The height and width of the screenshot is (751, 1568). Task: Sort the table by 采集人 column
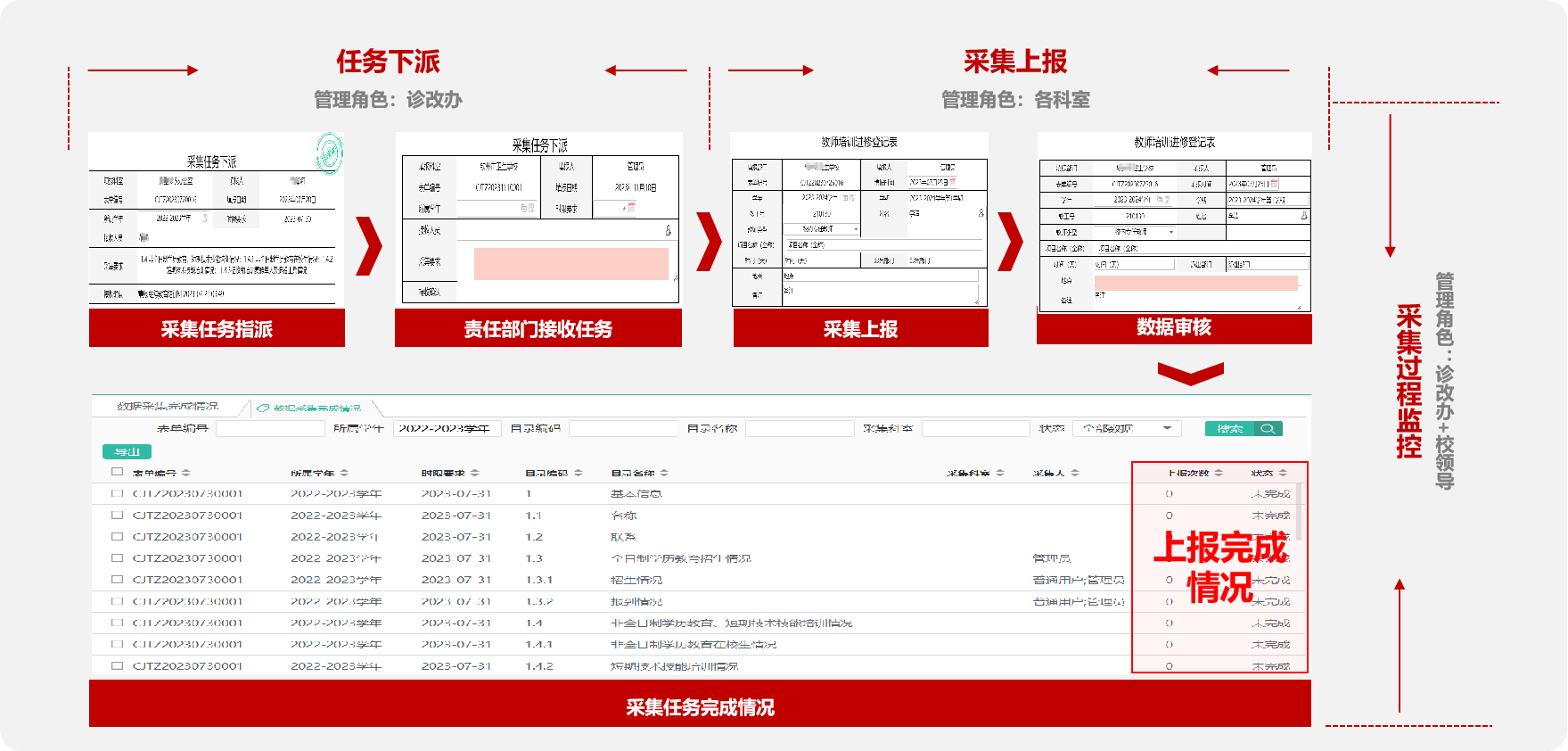pos(1075,473)
